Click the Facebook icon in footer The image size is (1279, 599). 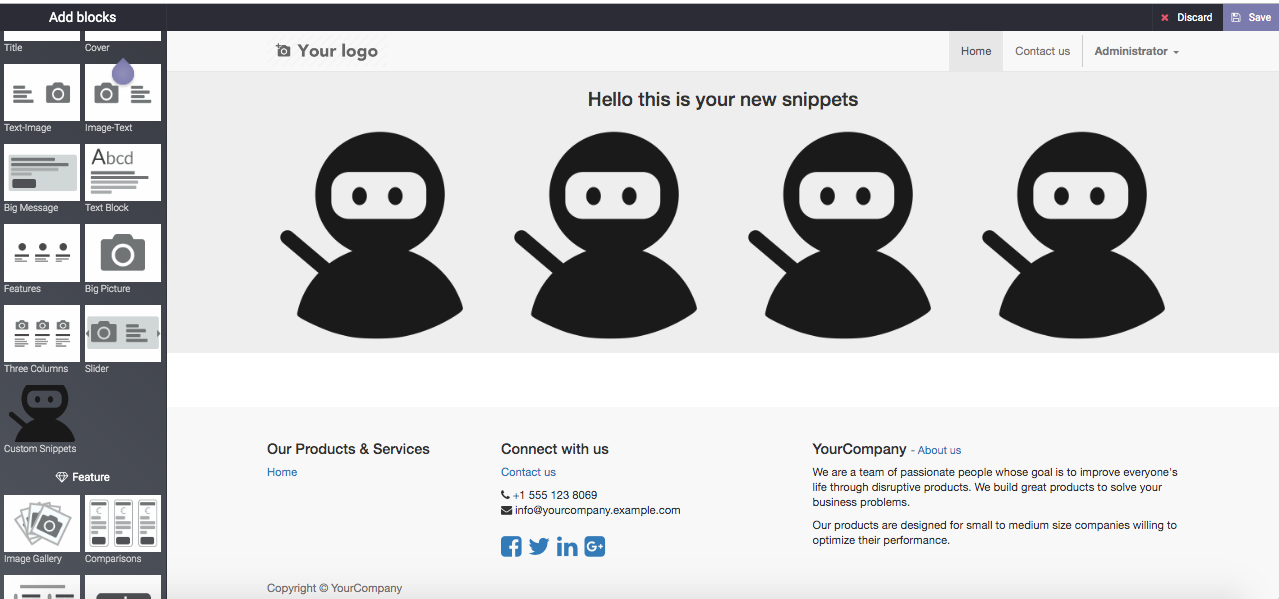point(511,547)
